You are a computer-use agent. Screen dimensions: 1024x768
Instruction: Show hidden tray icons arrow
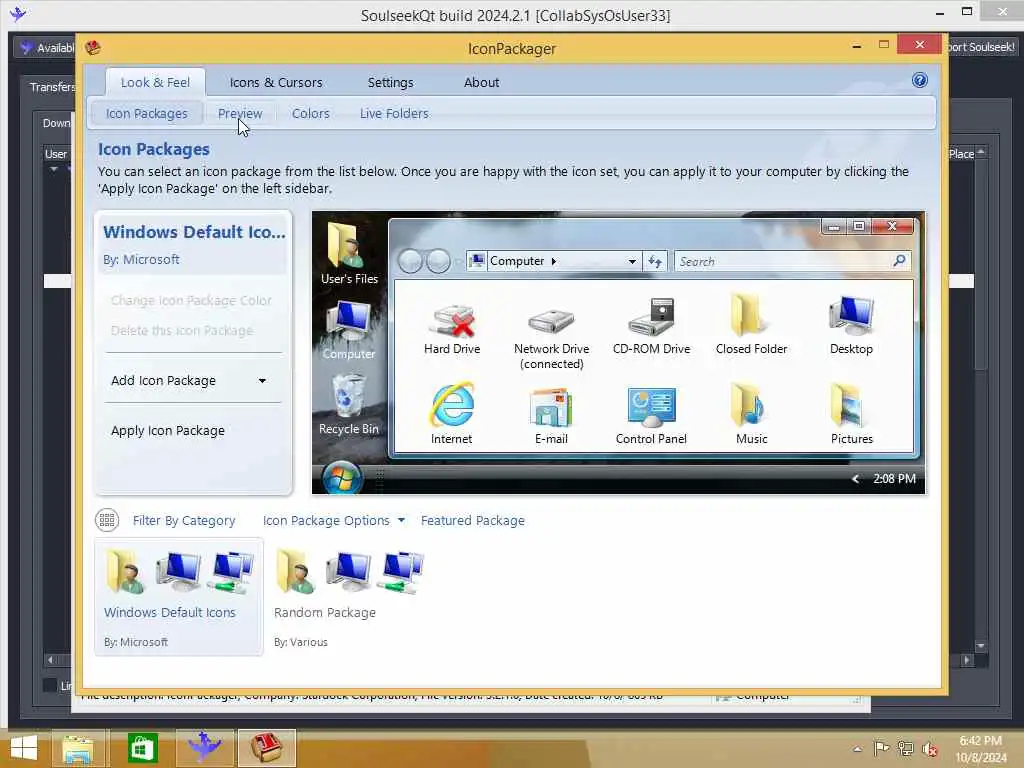[x=857, y=749]
